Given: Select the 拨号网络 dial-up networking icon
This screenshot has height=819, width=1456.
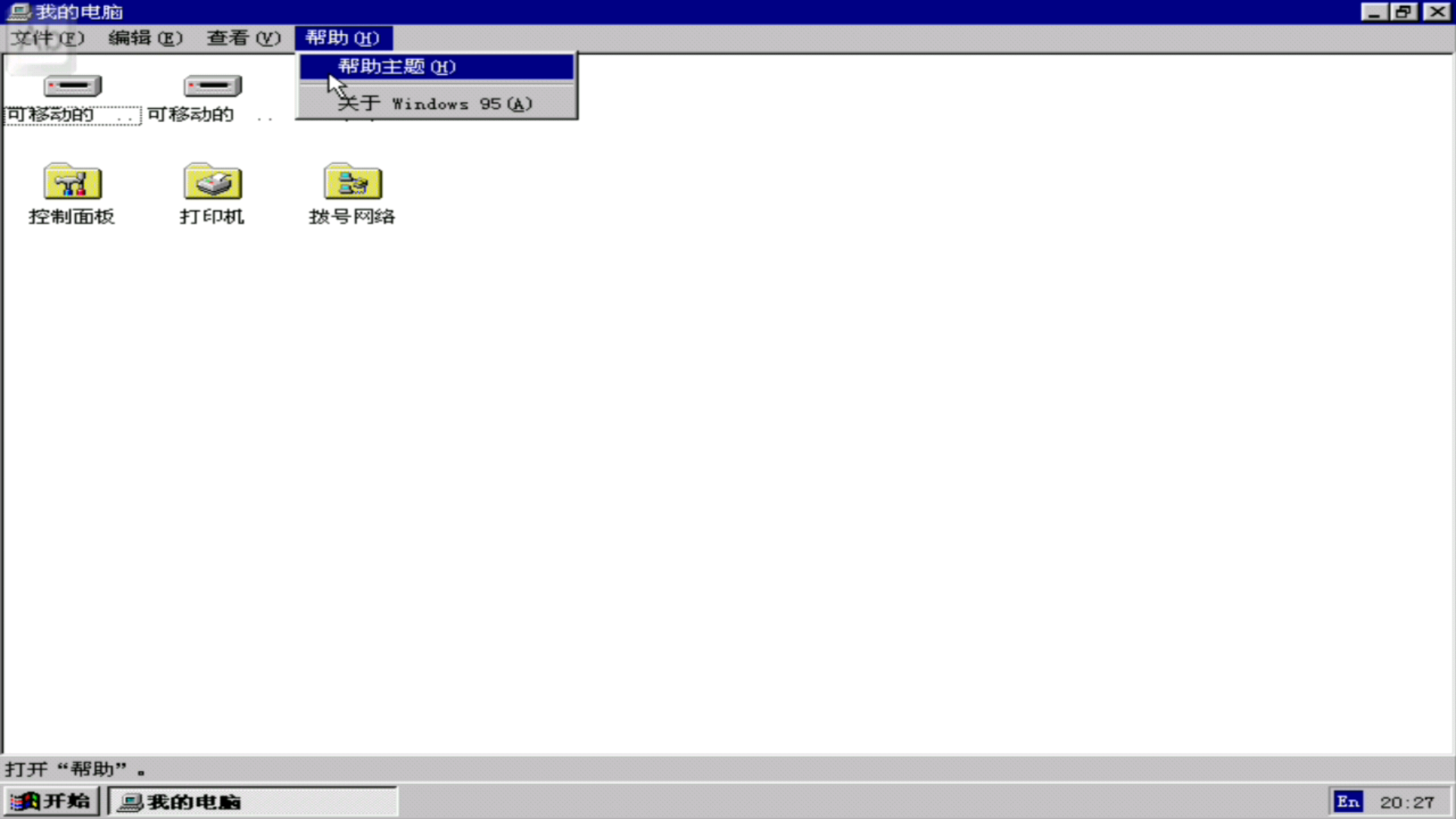Looking at the screenshot, I should 353,181.
